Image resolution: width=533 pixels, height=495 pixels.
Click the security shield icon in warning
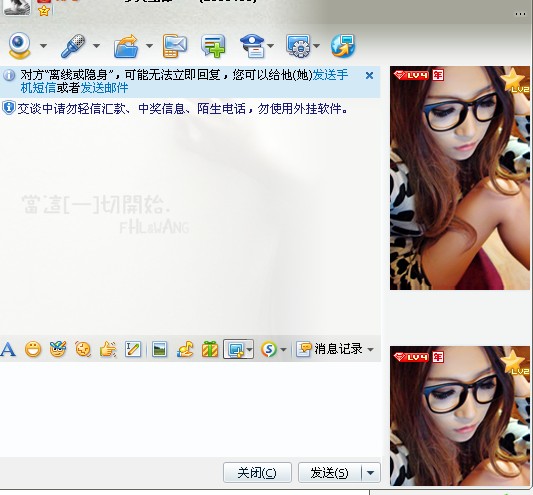point(8,107)
